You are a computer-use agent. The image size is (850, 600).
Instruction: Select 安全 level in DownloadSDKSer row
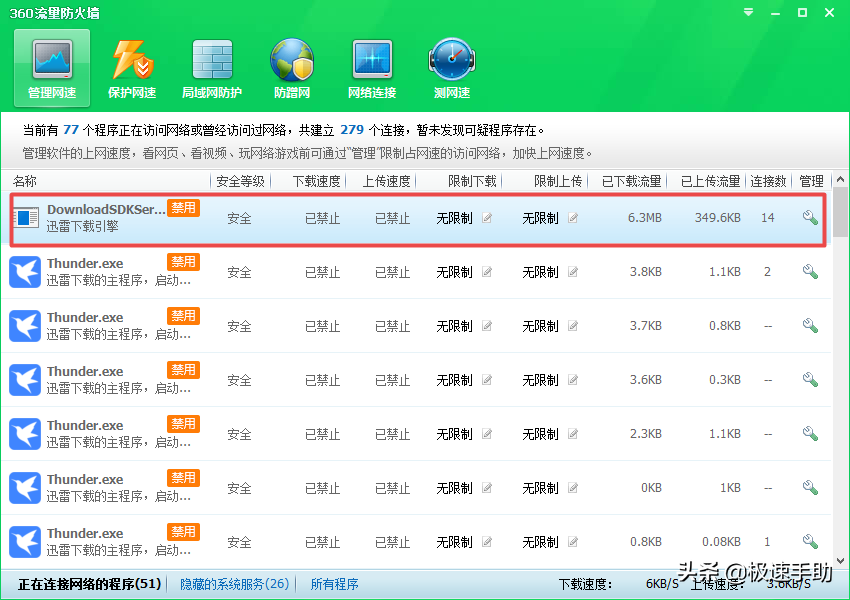point(239,218)
